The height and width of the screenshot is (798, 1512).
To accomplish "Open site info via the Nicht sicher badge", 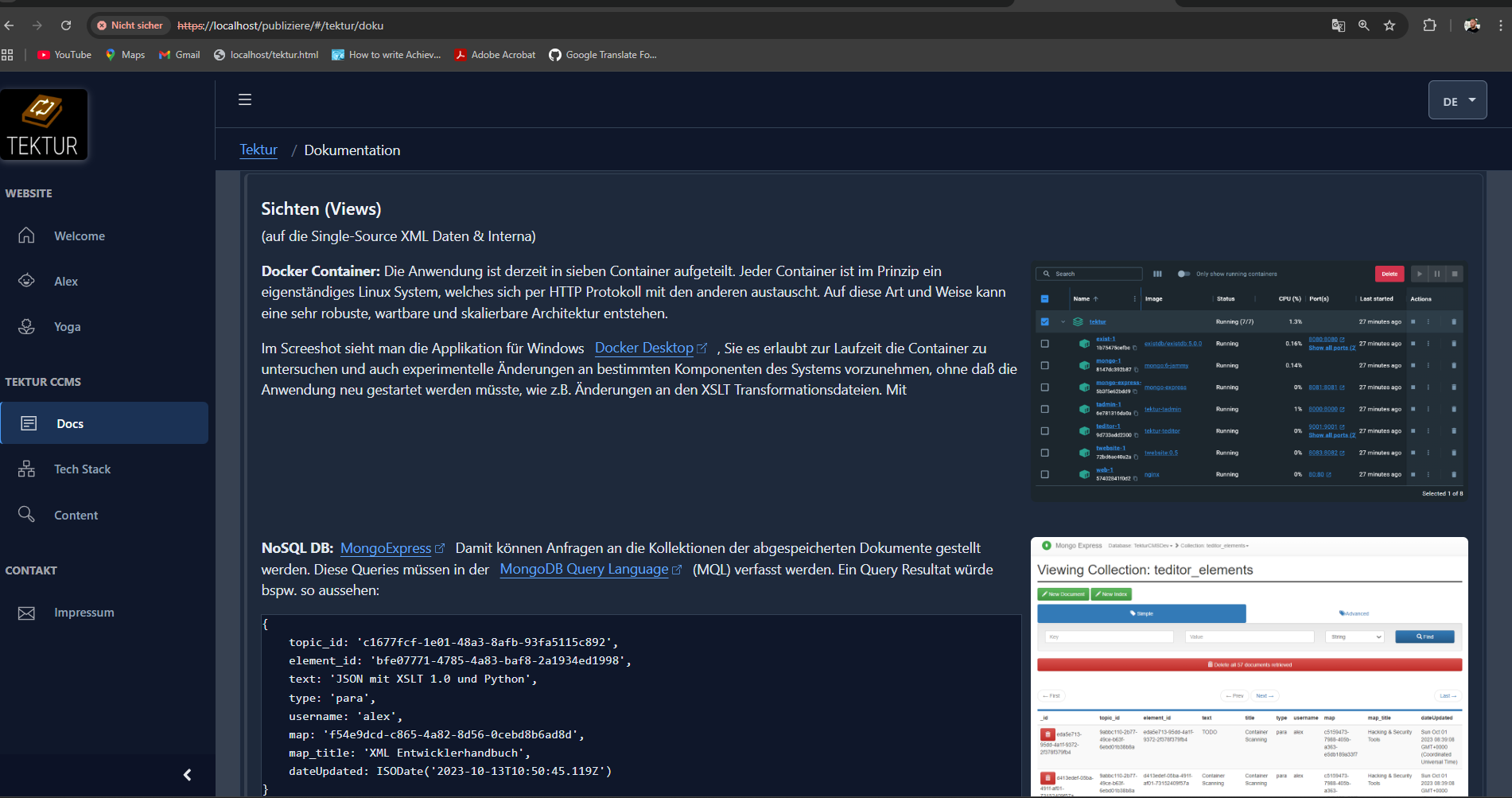I will pyautogui.click(x=129, y=25).
